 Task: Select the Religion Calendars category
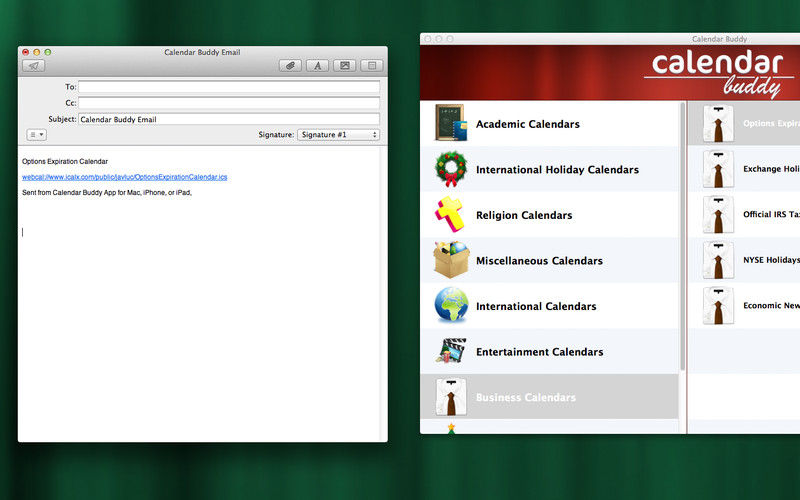pyautogui.click(x=549, y=215)
